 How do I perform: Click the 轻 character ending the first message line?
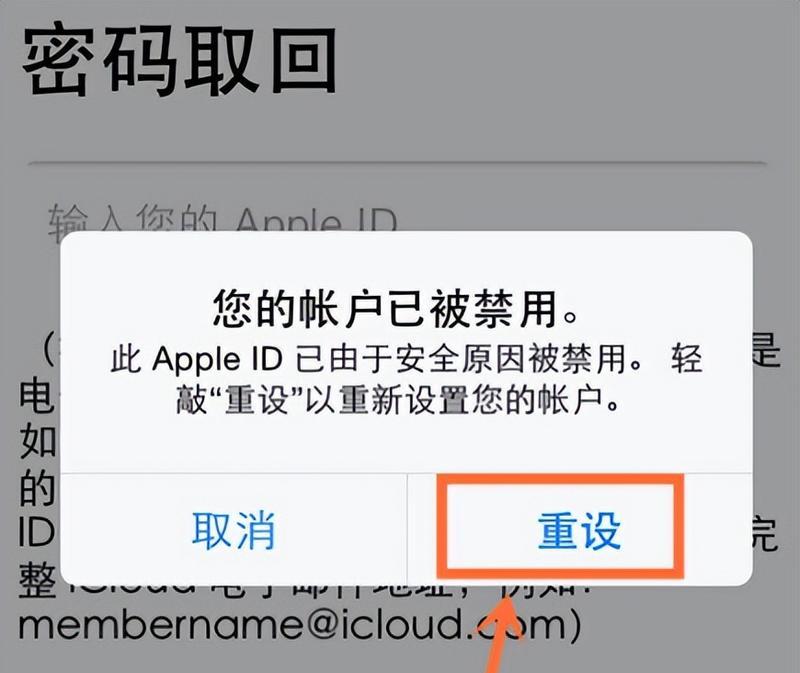point(687,359)
